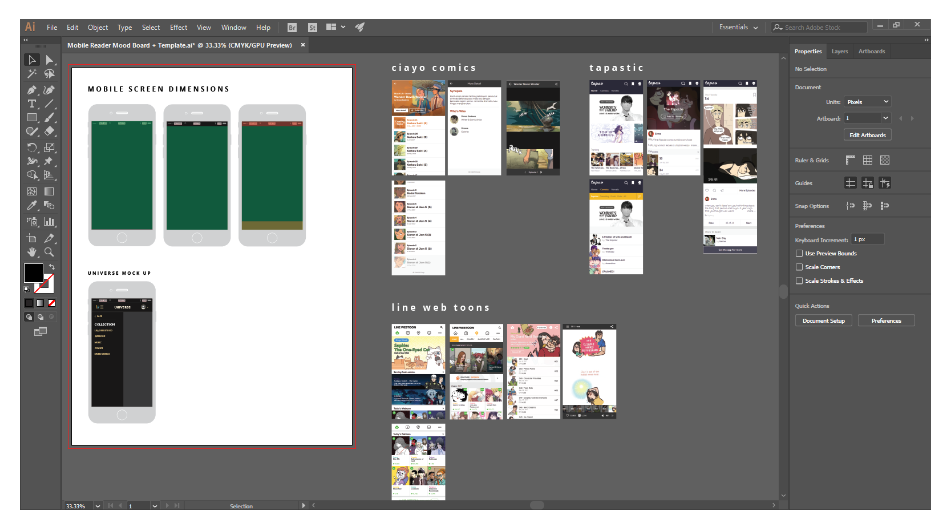Screen dimensions: 950x531
Task: Open the Adobe Stock St icon
Action: point(312,27)
